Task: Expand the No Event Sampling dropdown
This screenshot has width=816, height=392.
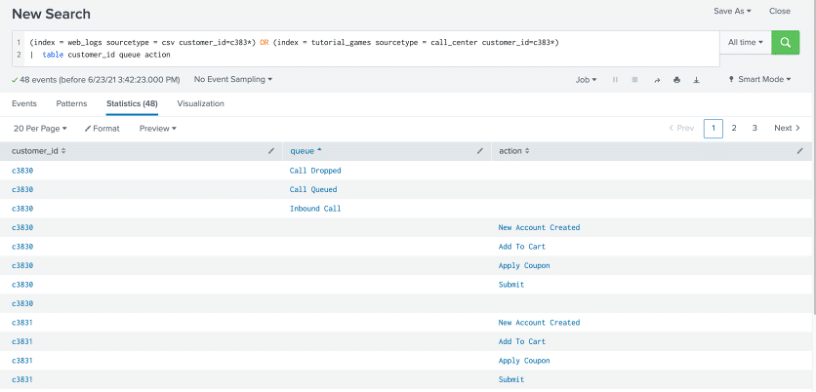Action: pyautogui.click(x=233, y=80)
